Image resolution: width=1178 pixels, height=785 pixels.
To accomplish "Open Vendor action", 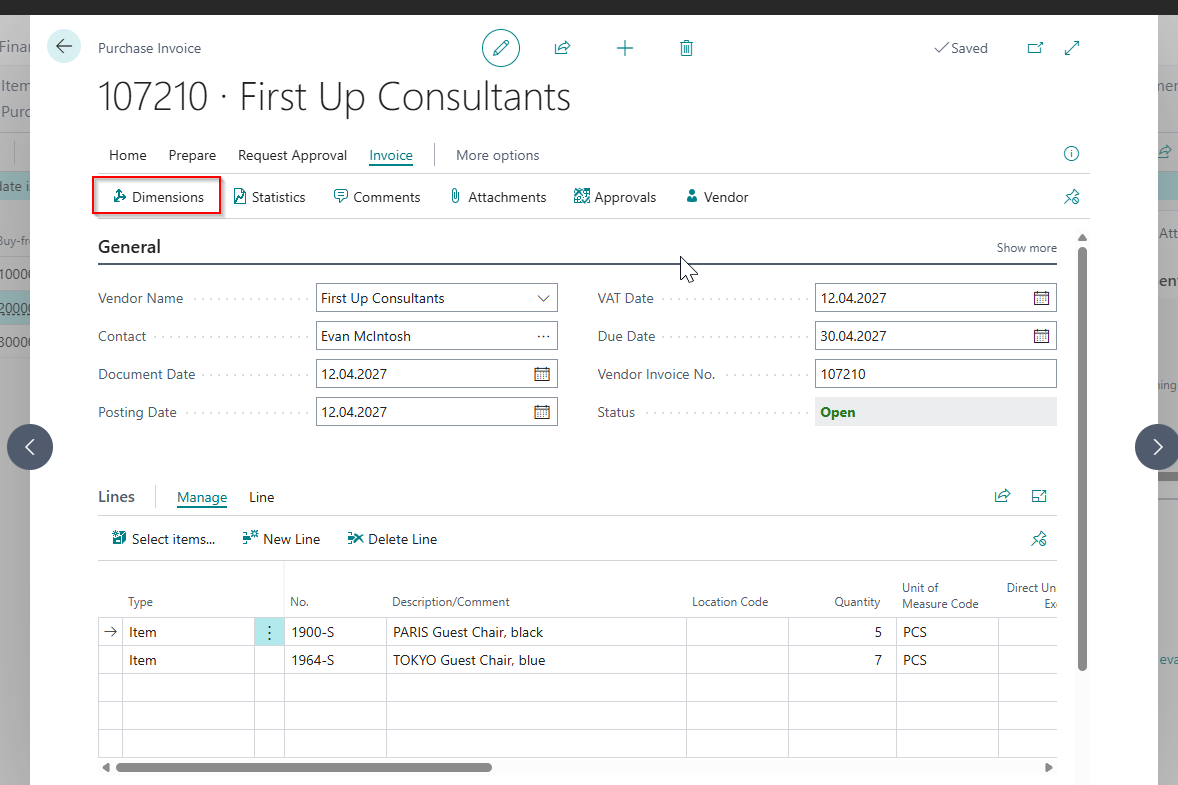I will (717, 197).
